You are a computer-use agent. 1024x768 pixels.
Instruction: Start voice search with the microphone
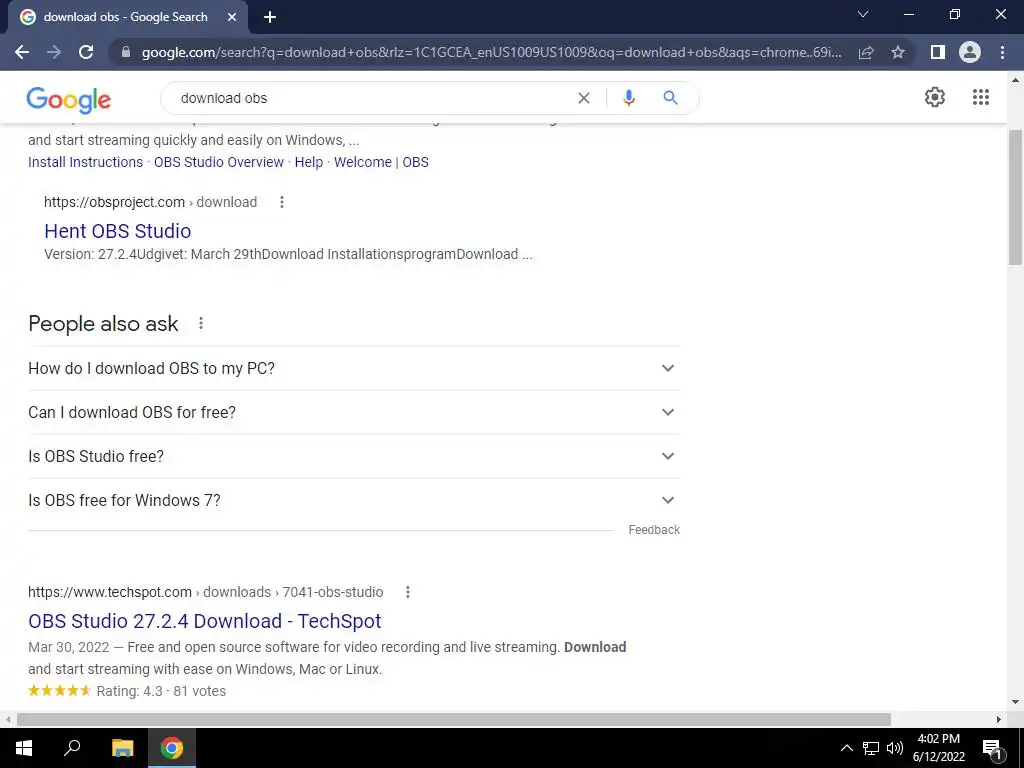pyautogui.click(x=629, y=98)
